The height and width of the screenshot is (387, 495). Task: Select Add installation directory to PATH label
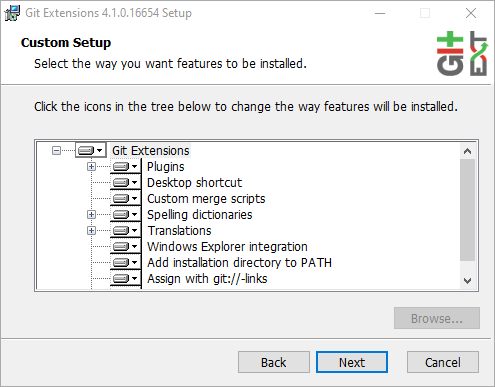pyautogui.click(x=239, y=263)
